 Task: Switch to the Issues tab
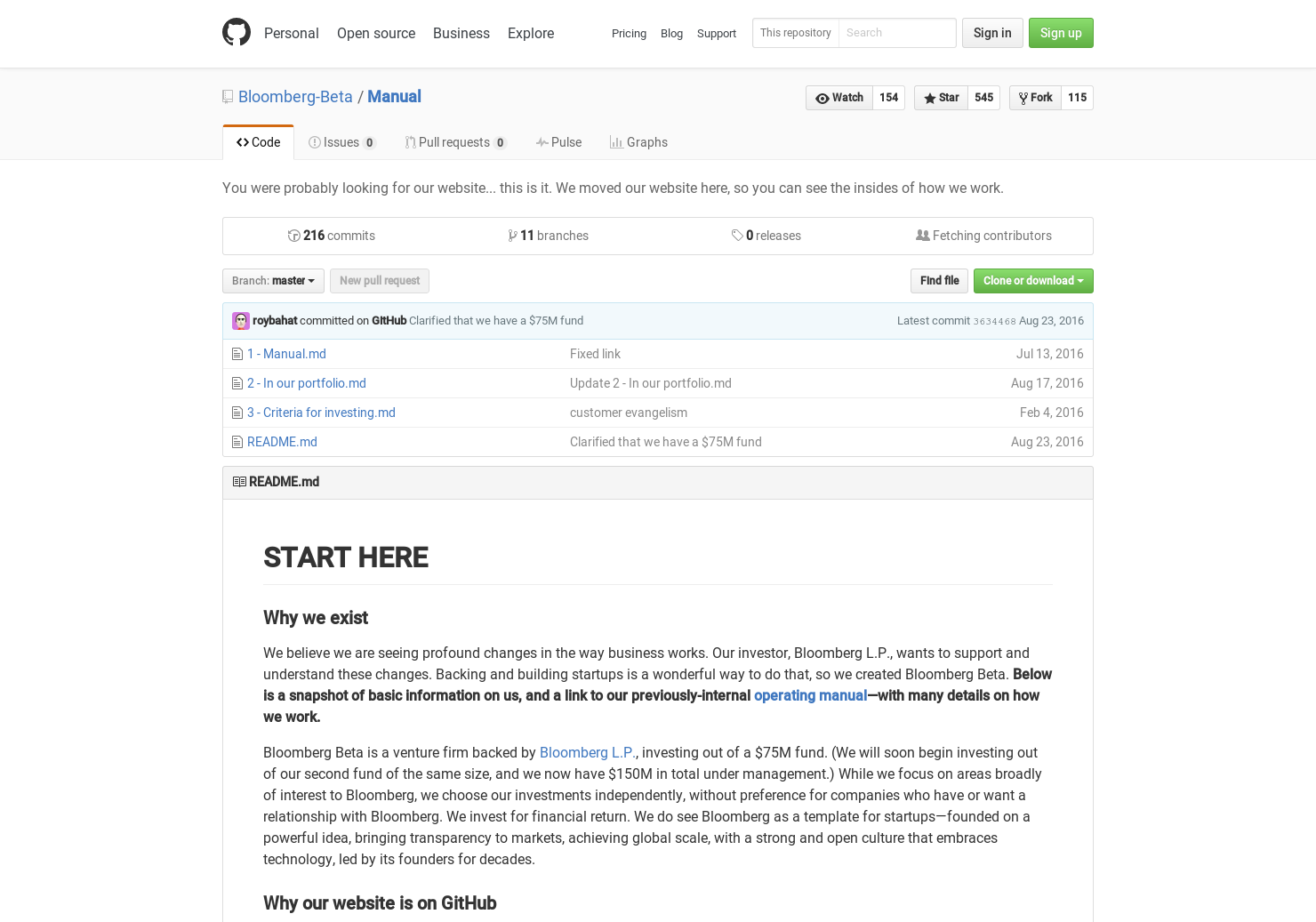point(342,142)
